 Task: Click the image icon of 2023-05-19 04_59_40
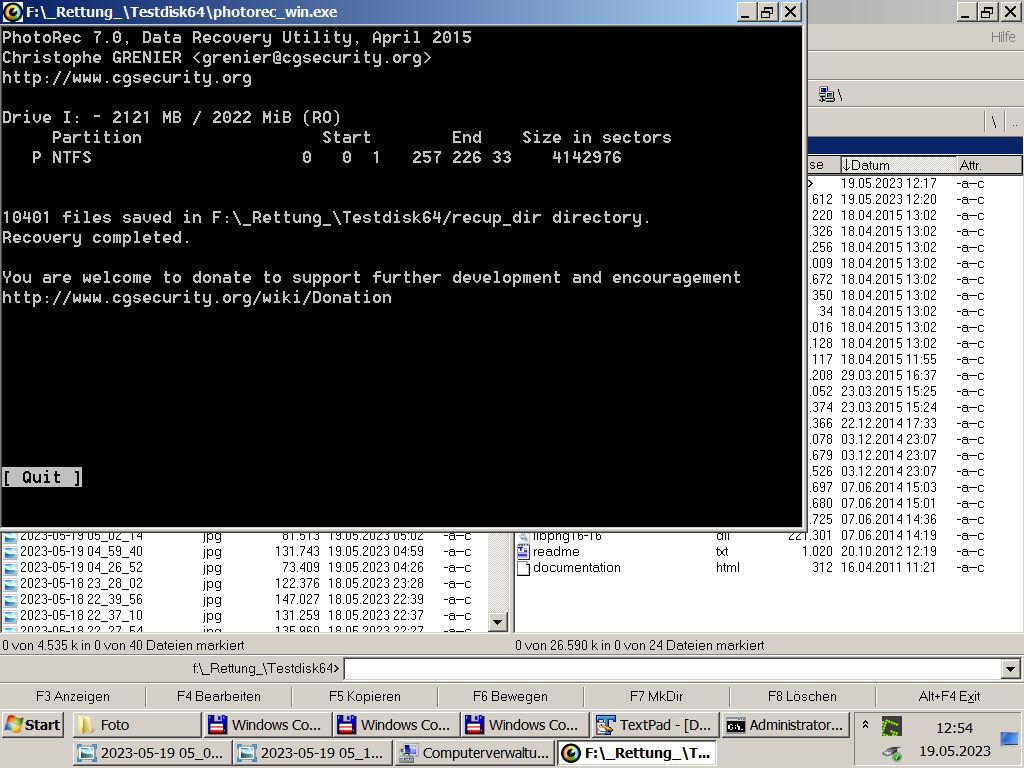coord(10,552)
